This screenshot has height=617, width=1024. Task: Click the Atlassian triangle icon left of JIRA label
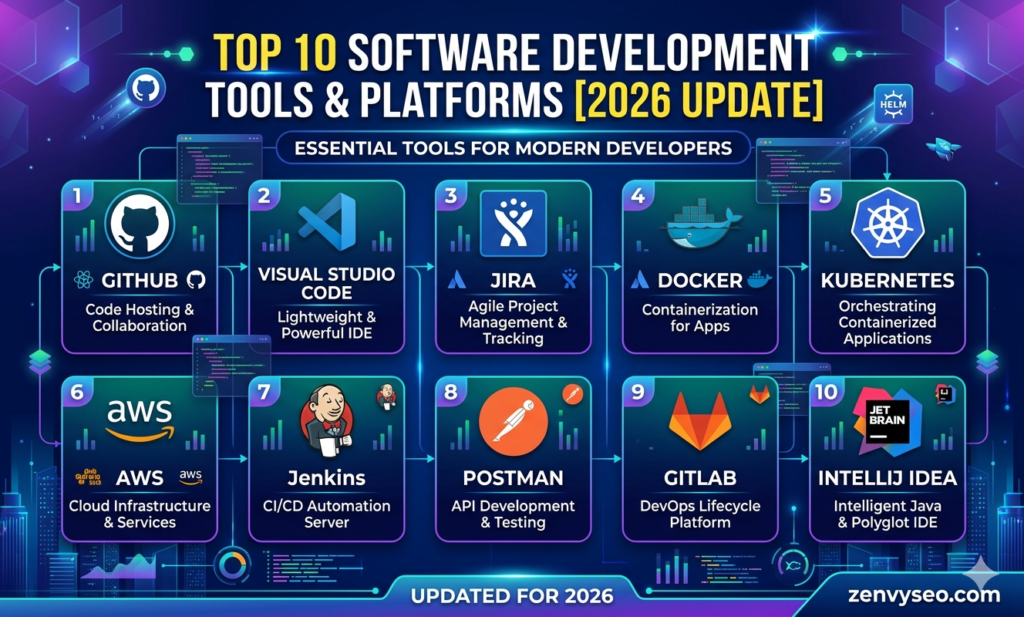(x=456, y=280)
